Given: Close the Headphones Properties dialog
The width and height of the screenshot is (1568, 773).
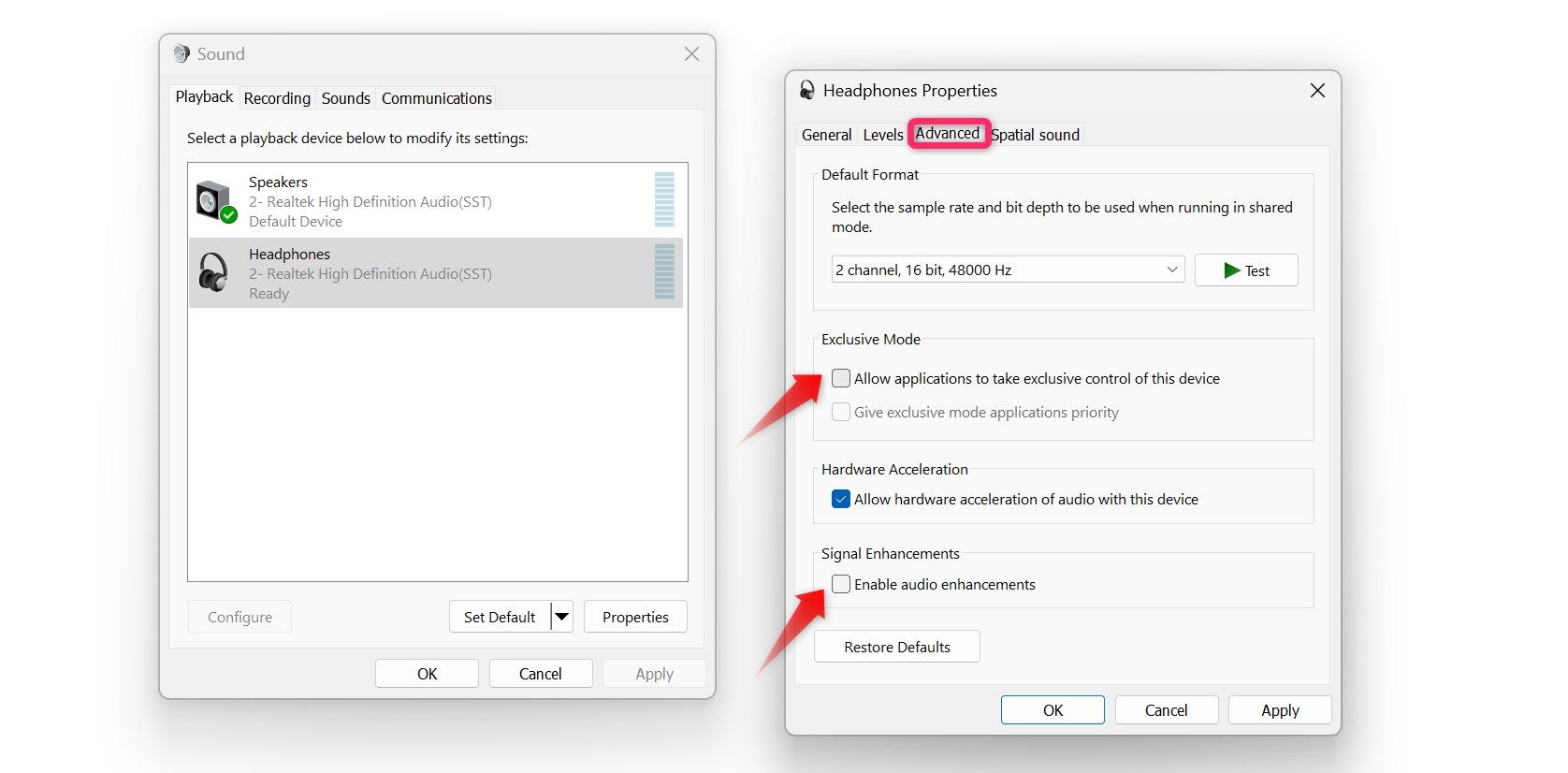Looking at the screenshot, I should [x=1317, y=90].
